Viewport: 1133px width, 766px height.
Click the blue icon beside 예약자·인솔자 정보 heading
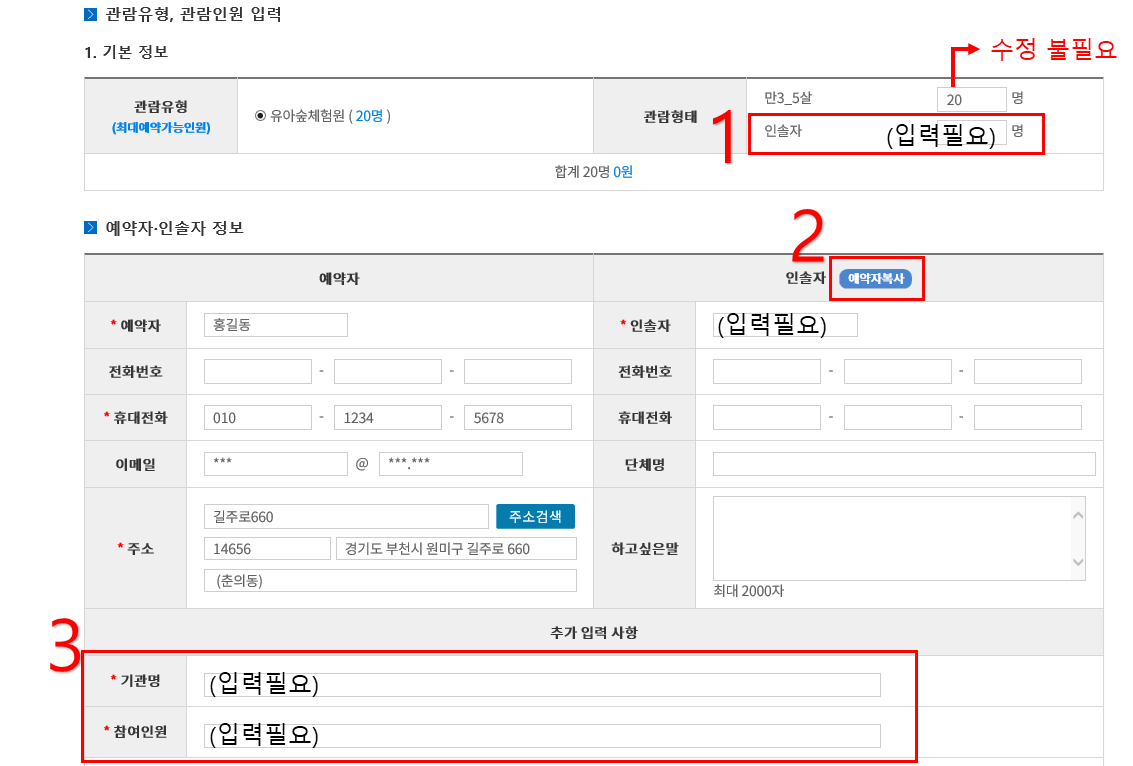point(91,228)
